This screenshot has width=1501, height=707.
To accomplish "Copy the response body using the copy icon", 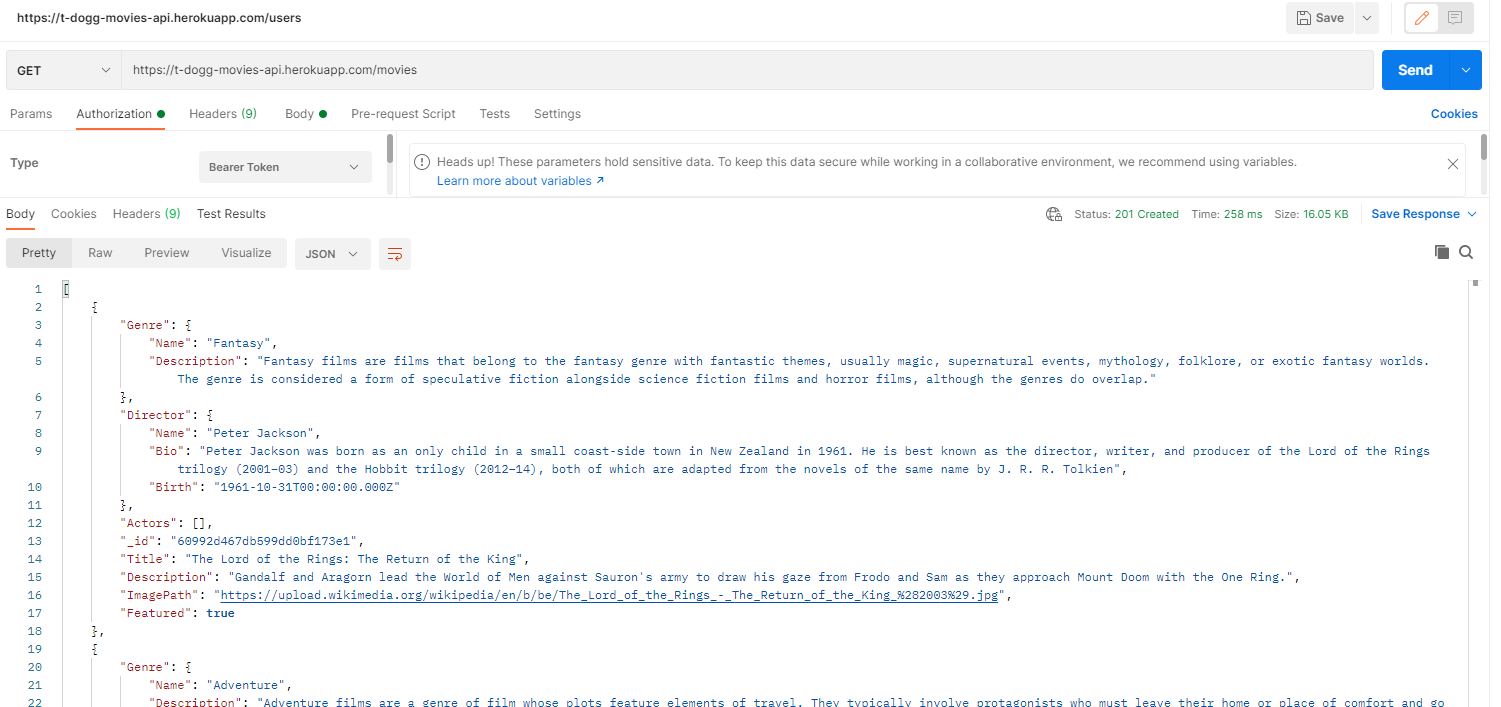I will [x=1442, y=252].
